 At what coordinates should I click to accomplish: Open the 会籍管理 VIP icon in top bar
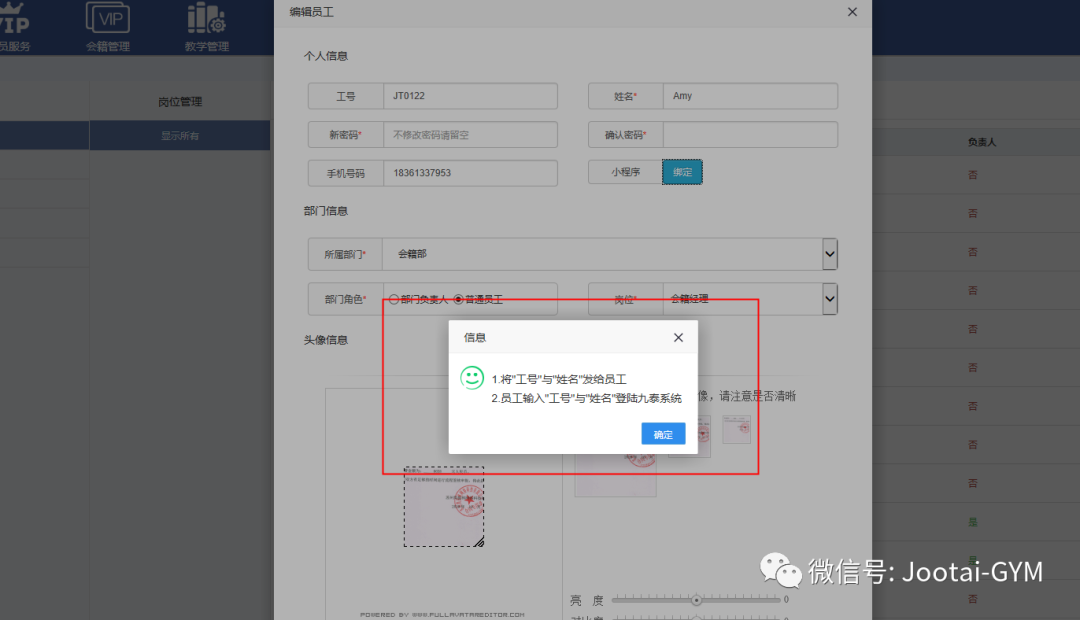click(x=108, y=26)
